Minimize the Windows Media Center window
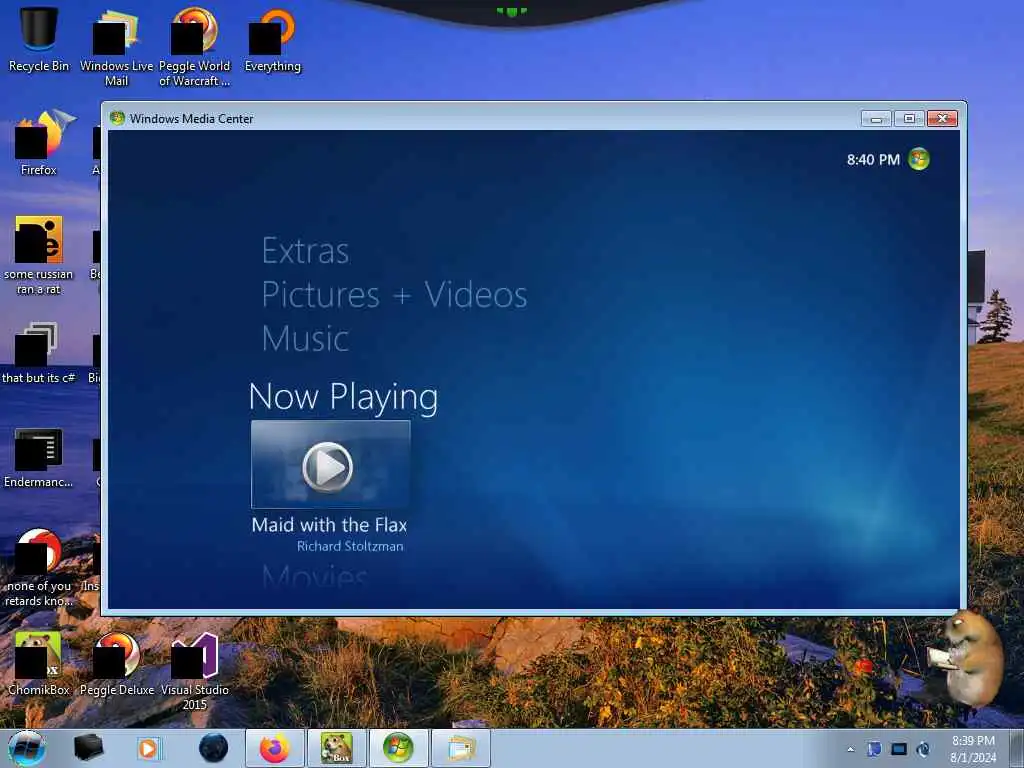The width and height of the screenshot is (1024, 768). tap(876, 119)
